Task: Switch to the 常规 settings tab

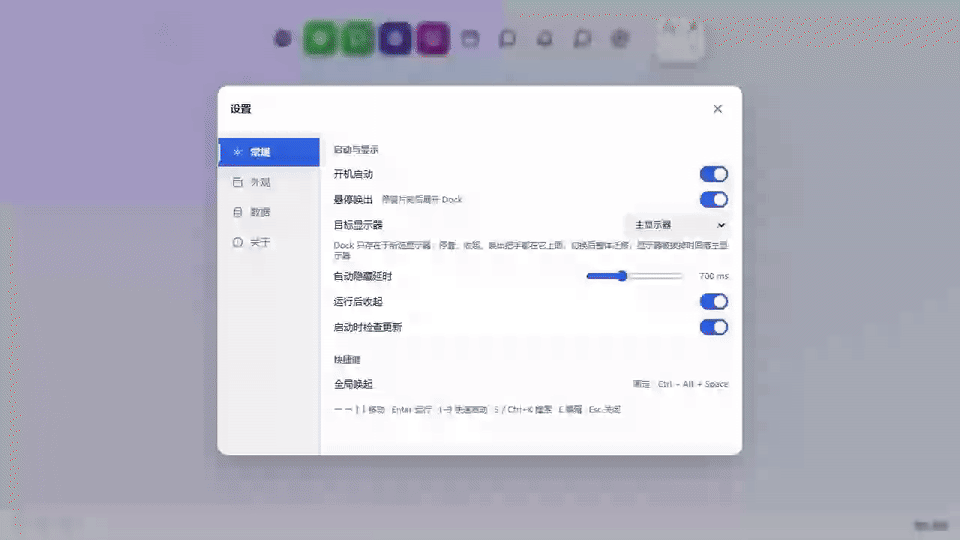Action: 269,152
